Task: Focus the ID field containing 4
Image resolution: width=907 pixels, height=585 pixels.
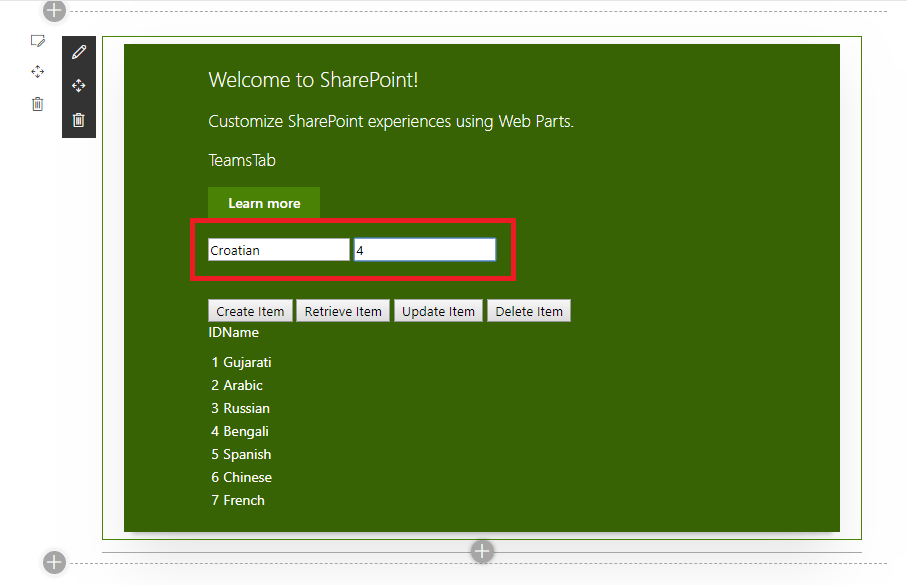Action: [425, 250]
